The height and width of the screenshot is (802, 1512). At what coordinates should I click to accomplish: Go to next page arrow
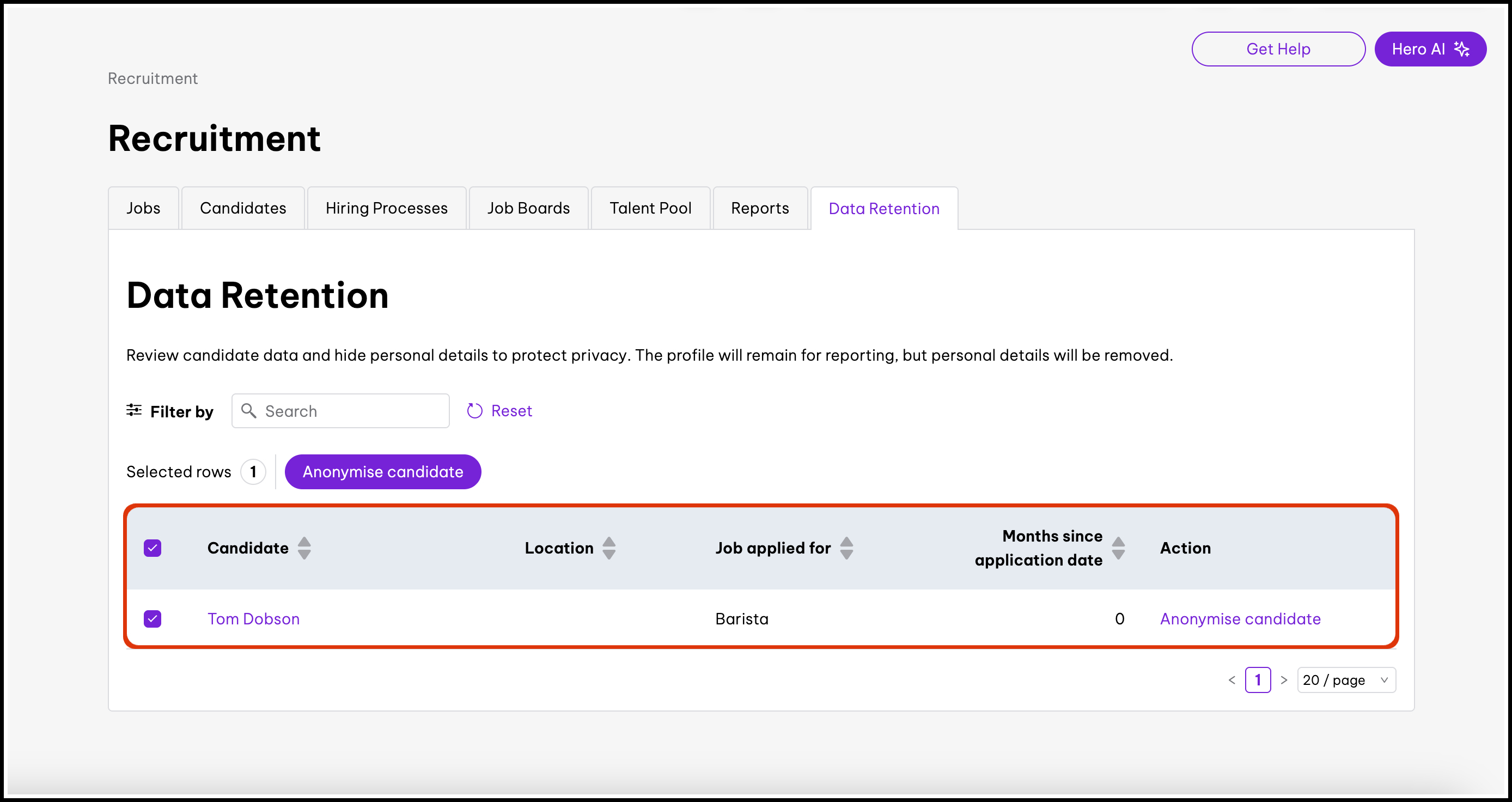point(1284,680)
